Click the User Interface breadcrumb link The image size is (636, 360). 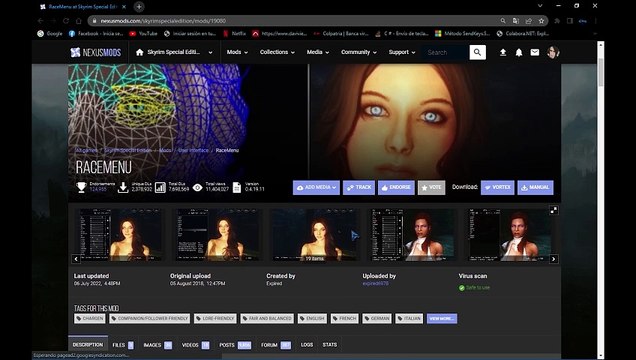[x=193, y=150]
